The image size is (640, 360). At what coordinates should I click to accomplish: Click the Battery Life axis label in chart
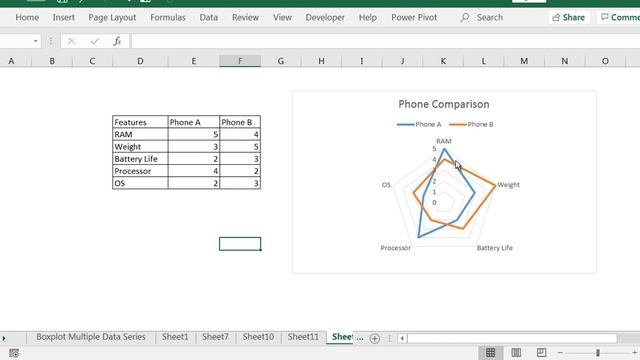pyautogui.click(x=495, y=248)
